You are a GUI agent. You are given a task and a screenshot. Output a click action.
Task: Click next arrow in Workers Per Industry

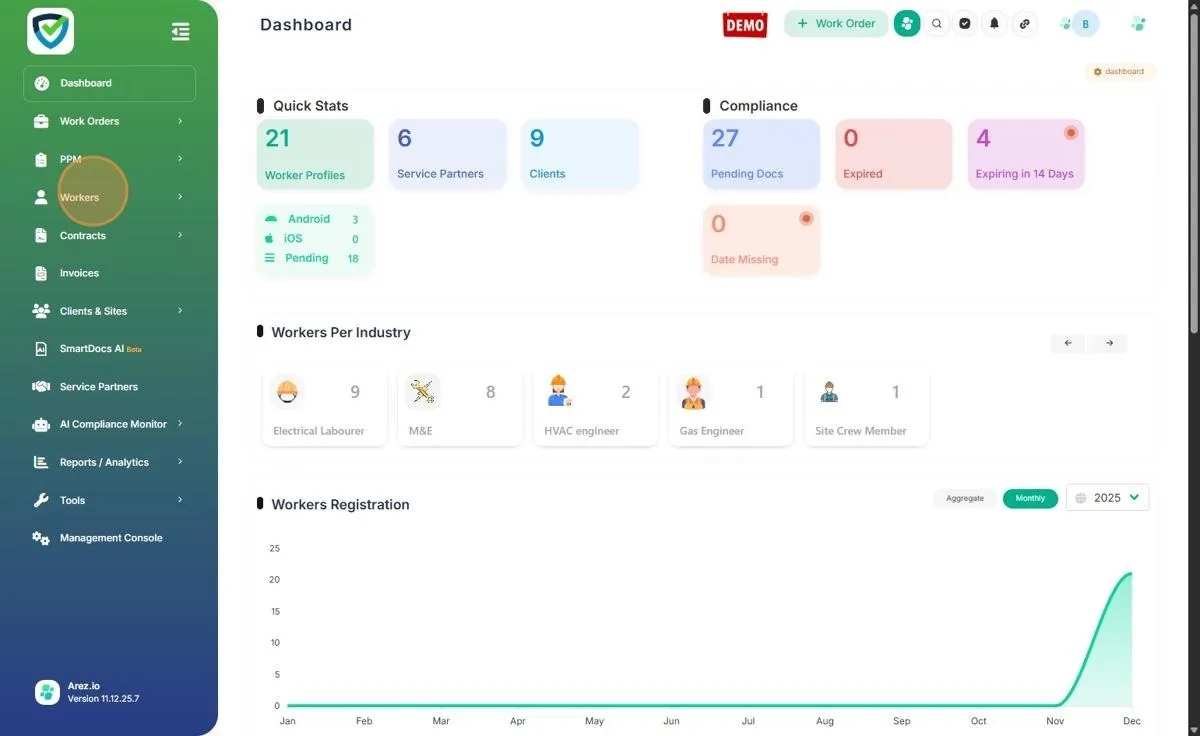click(x=1109, y=343)
